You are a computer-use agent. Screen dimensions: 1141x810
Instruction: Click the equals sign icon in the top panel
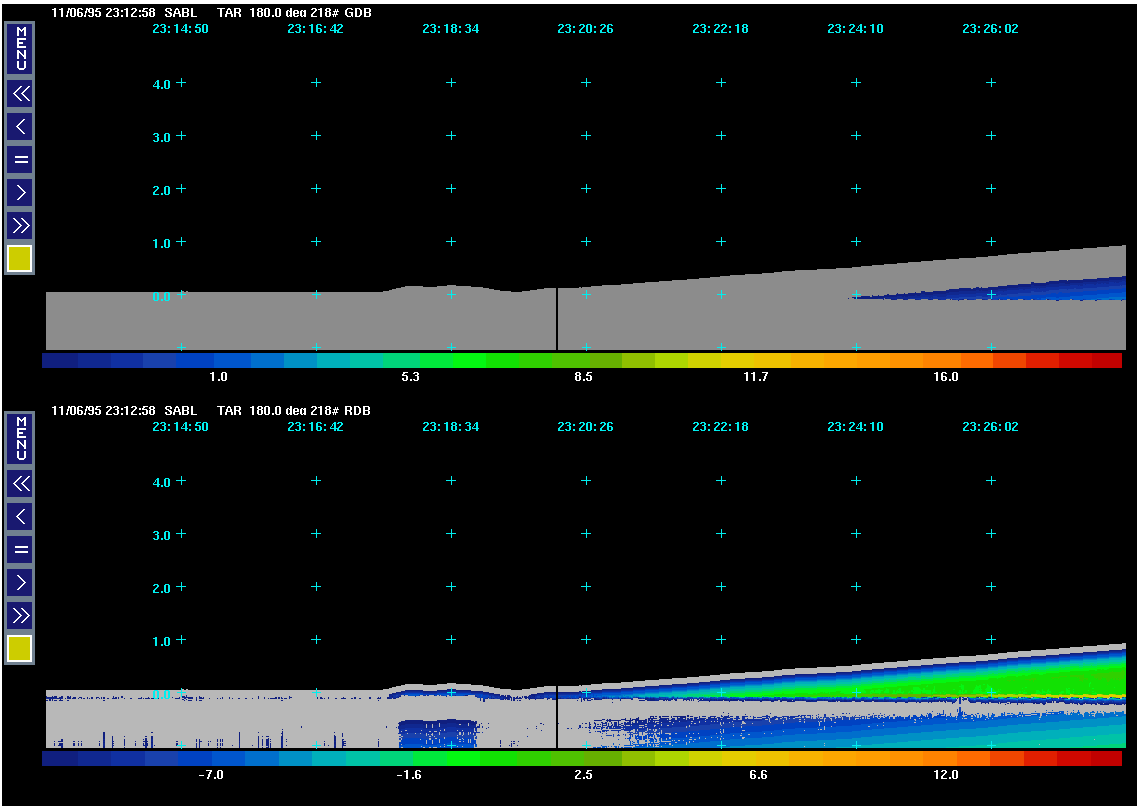click(20, 159)
